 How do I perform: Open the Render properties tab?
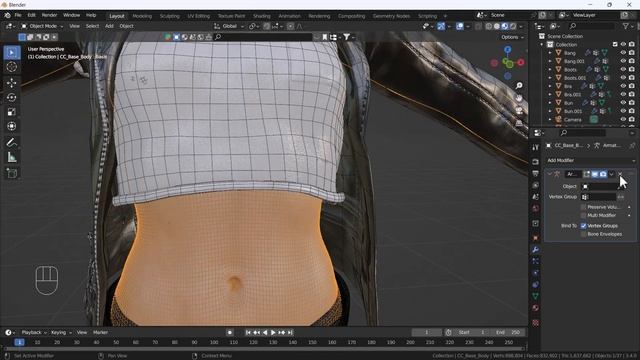pos(535,162)
